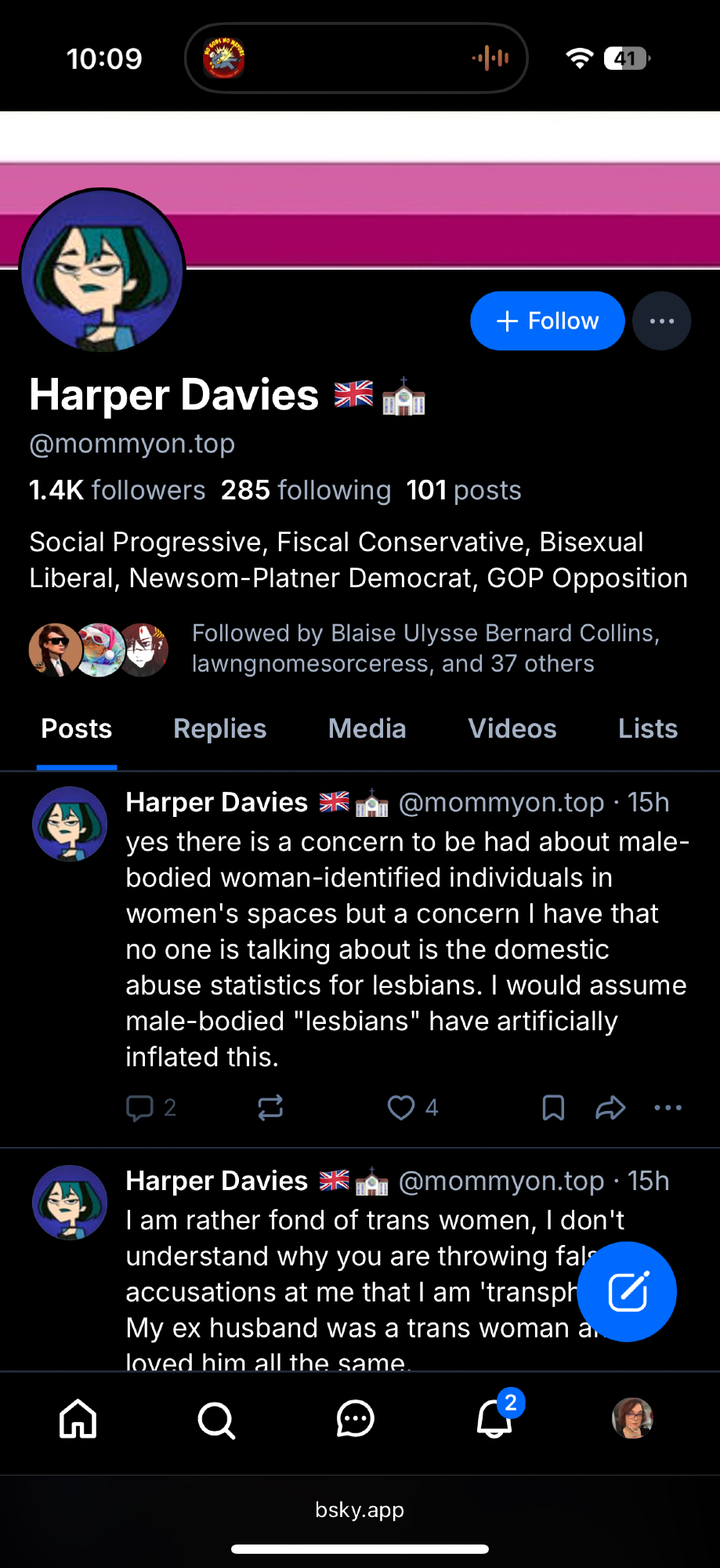
Task: Like the first post with heart icon
Action: [x=401, y=1108]
